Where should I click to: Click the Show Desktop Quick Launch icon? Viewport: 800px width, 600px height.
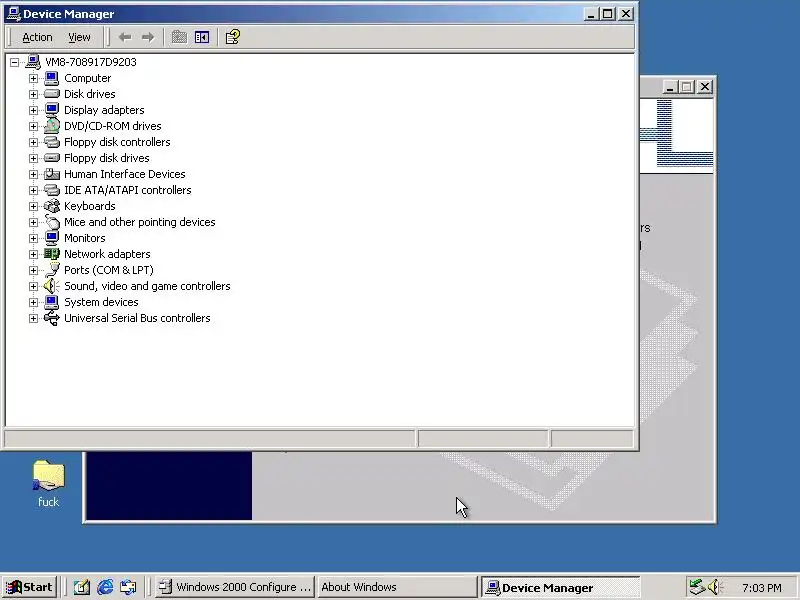pyautogui.click(x=82, y=587)
